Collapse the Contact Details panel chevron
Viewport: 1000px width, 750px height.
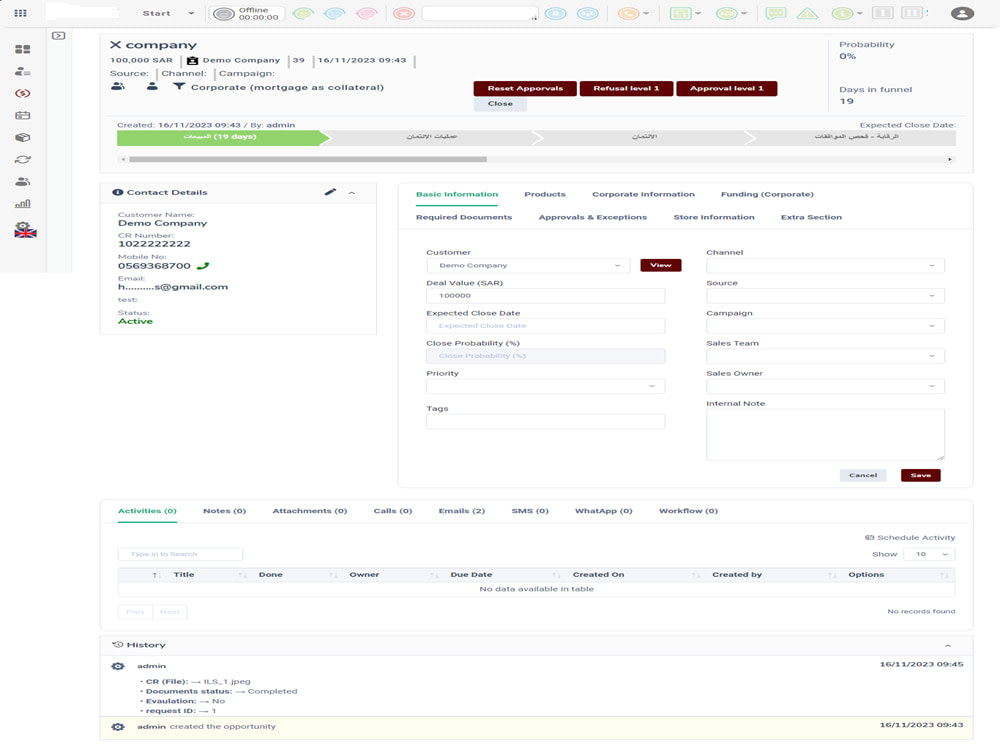351,193
